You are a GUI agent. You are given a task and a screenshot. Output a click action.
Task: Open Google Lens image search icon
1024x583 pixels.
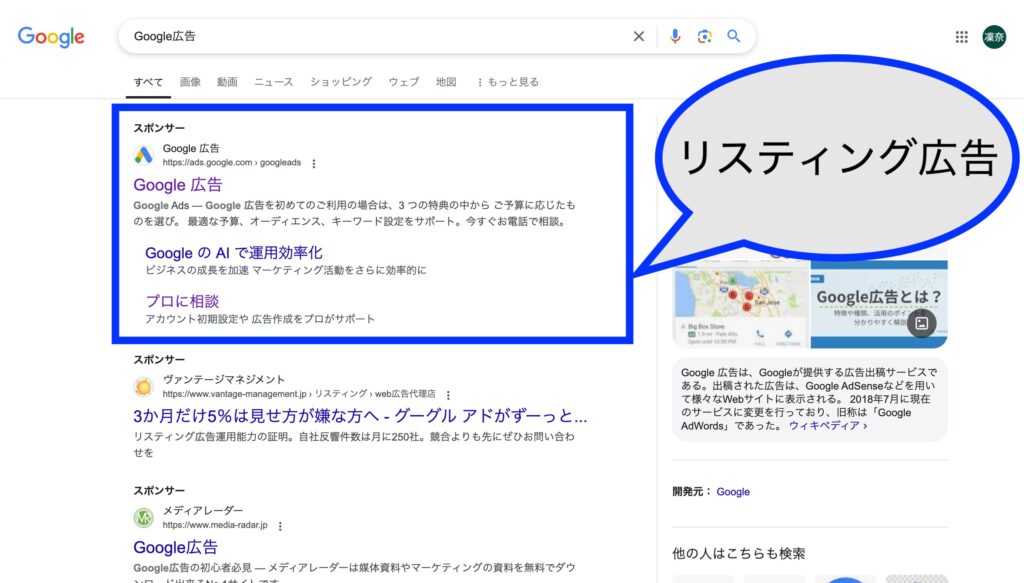pyautogui.click(x=704, y=37)
